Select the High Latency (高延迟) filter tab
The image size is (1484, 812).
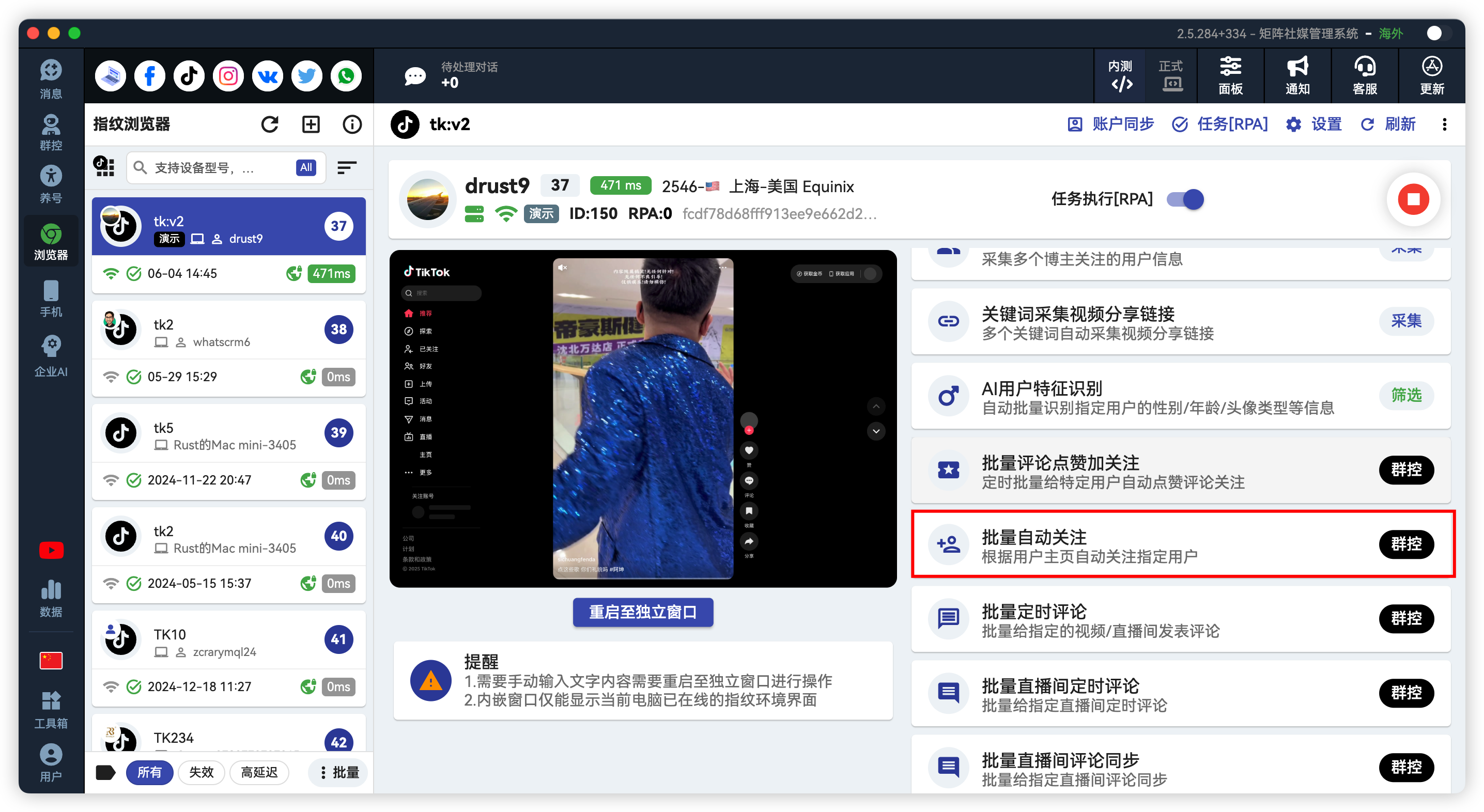pyautogui.click(x=259, y=772)
